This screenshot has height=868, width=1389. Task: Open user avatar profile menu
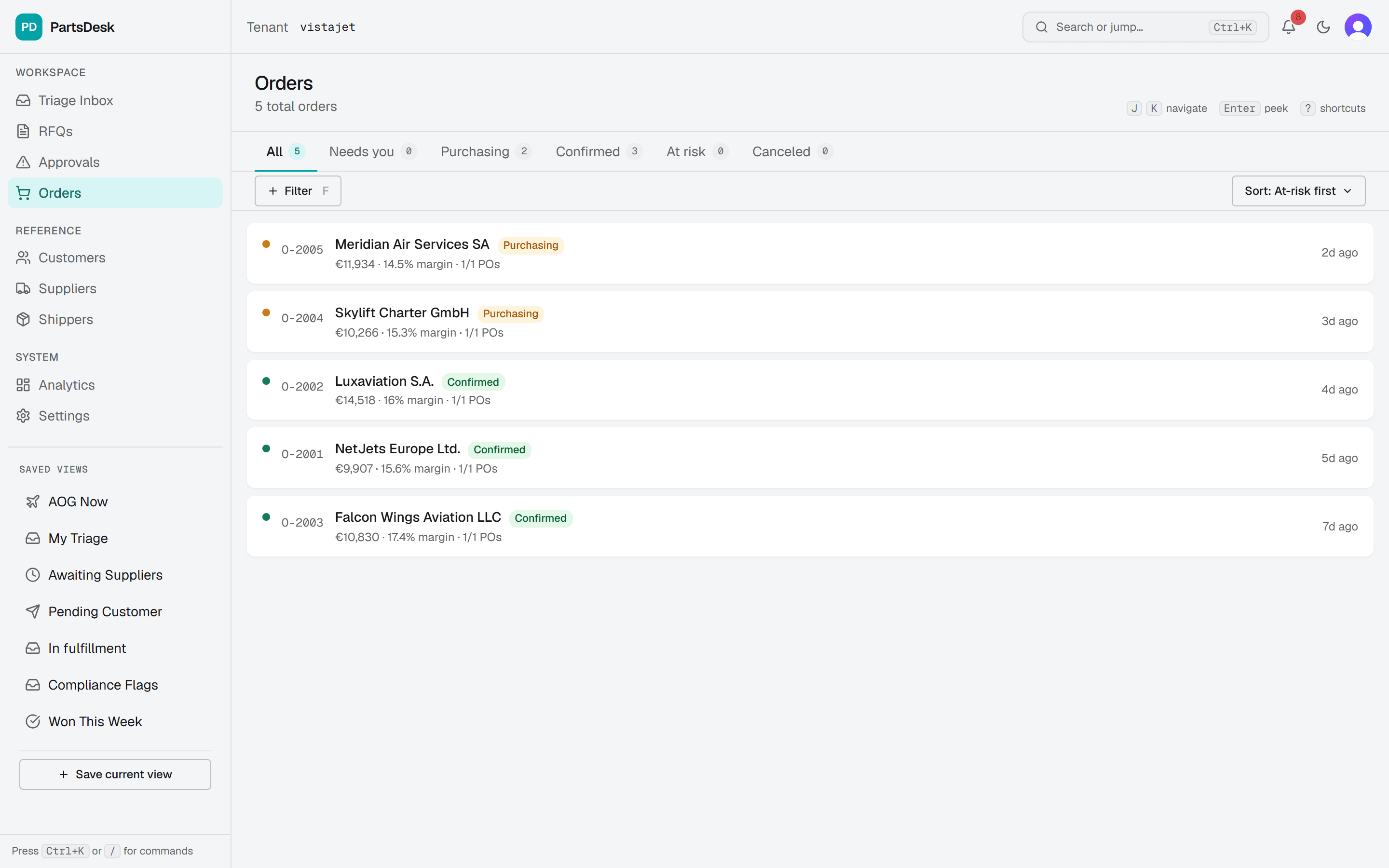(1358, 27)
